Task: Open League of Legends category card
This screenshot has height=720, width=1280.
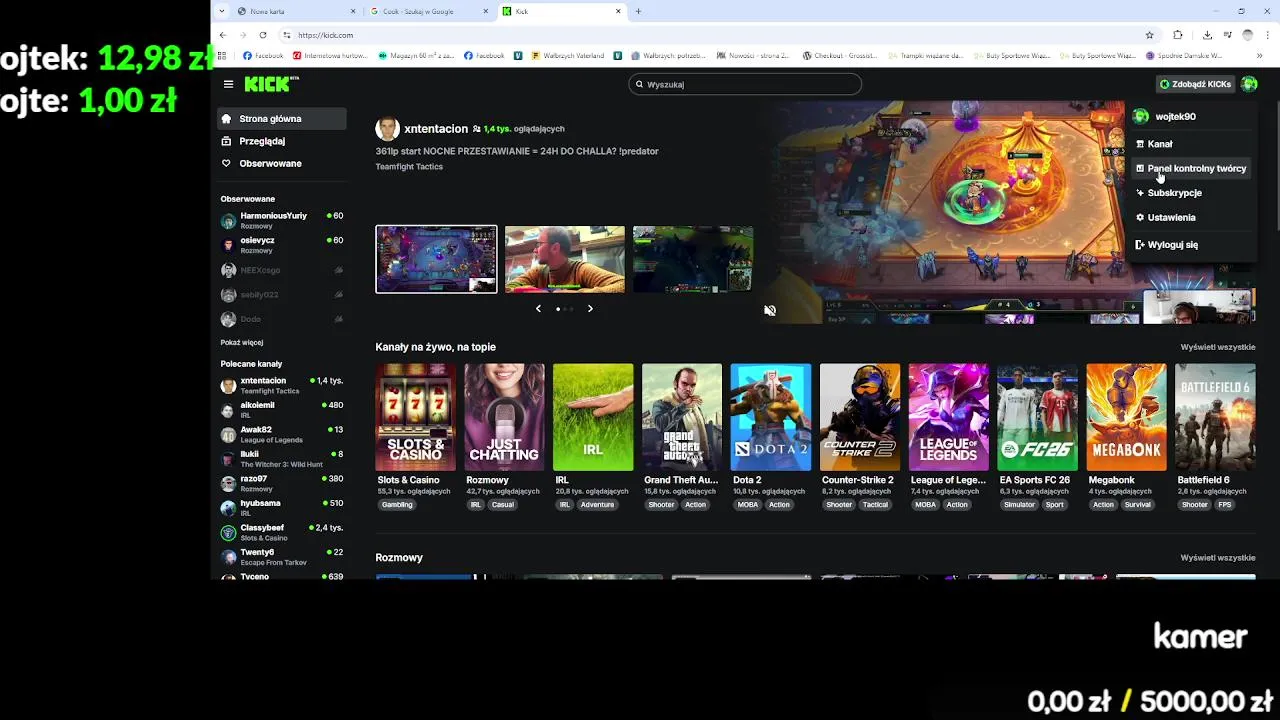Action: (949, 417)
